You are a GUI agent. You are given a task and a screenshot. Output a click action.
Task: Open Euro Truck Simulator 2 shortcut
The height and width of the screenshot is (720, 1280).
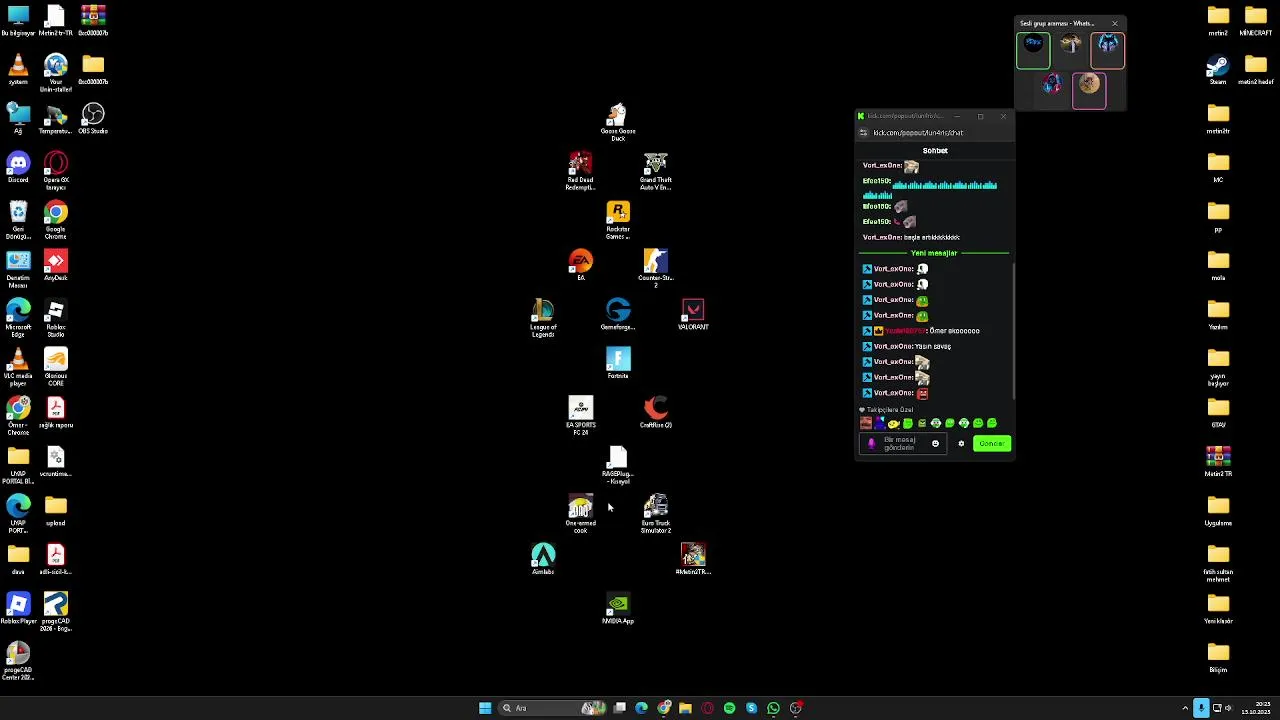656,514
